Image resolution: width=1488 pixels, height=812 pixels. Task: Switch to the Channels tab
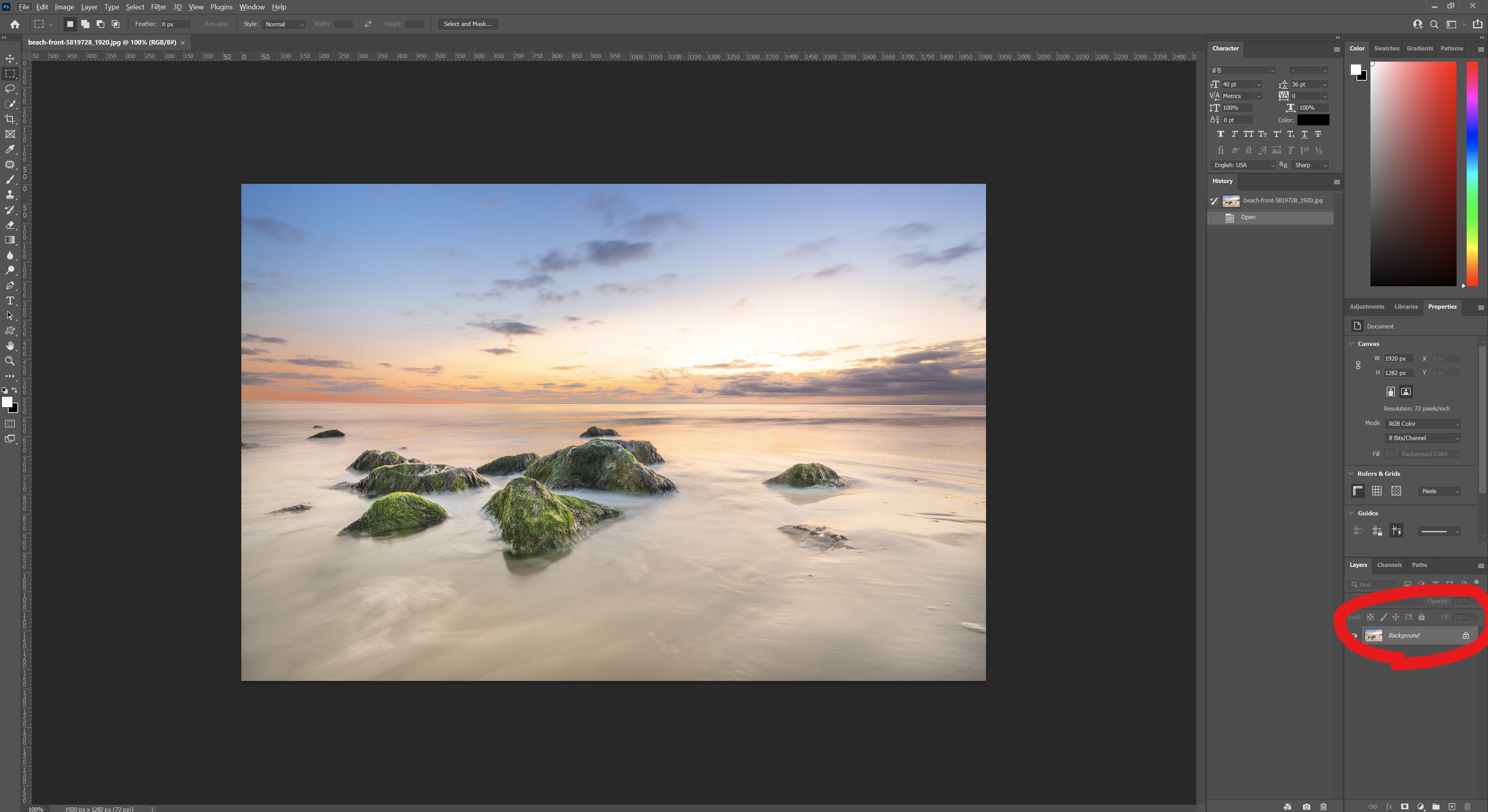[x=1389, y=565]
